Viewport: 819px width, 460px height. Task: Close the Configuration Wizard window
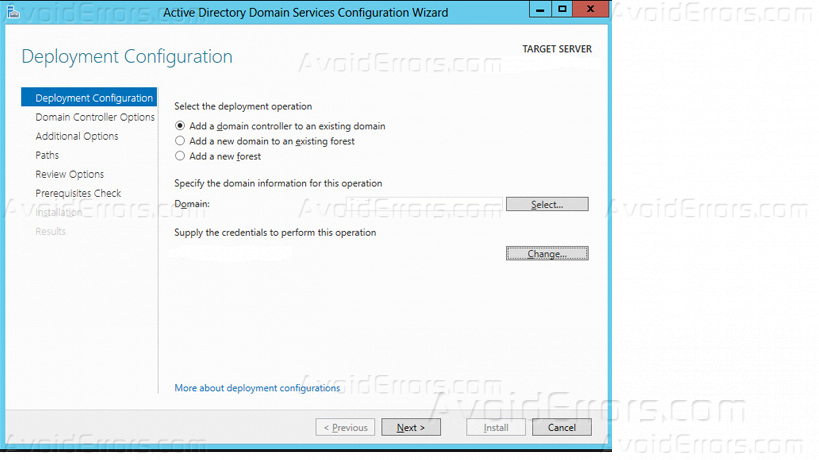click(590, 10)
